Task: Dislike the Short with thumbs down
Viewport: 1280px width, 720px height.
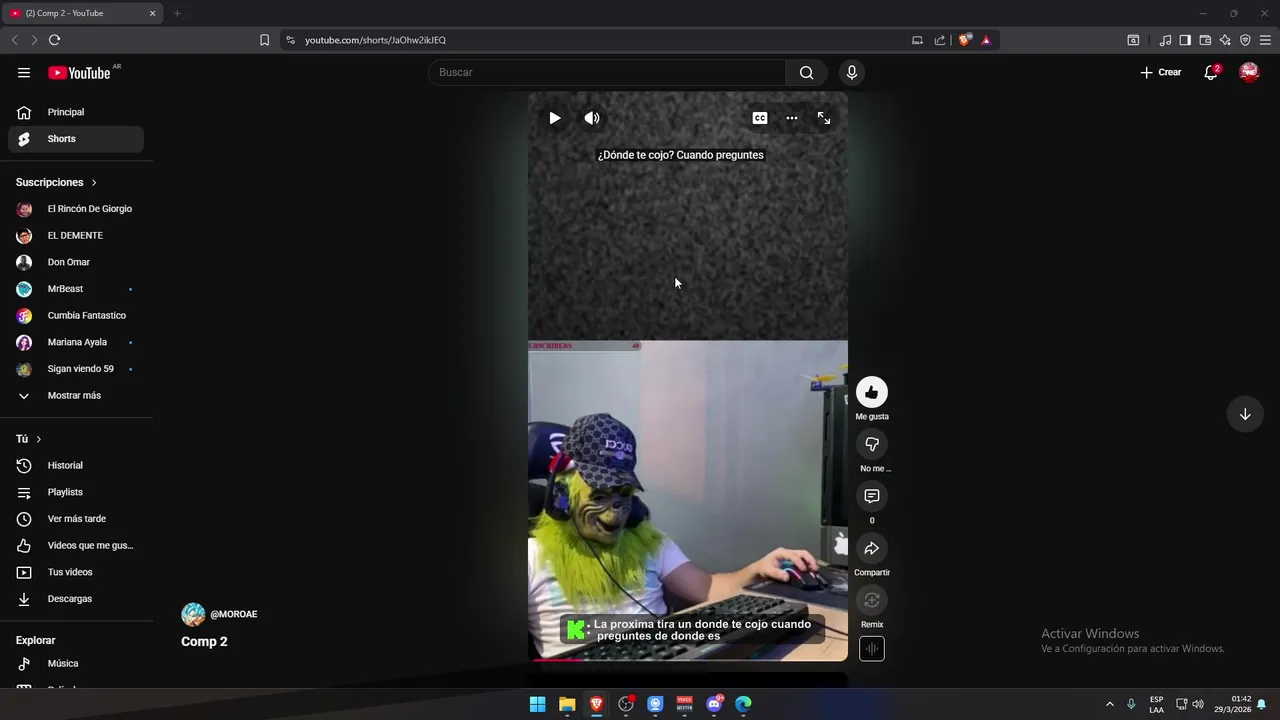Action: [872, 444]
